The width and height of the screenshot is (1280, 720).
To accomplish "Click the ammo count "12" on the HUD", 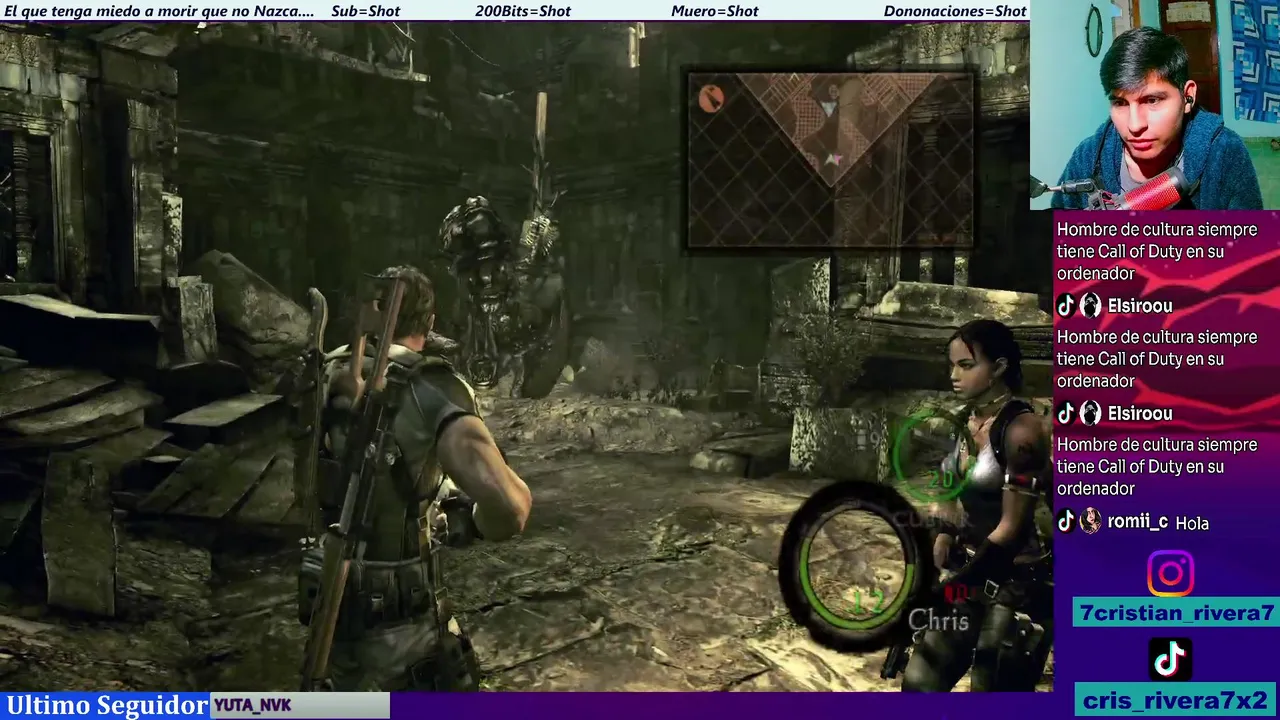I will click(867, 602).
